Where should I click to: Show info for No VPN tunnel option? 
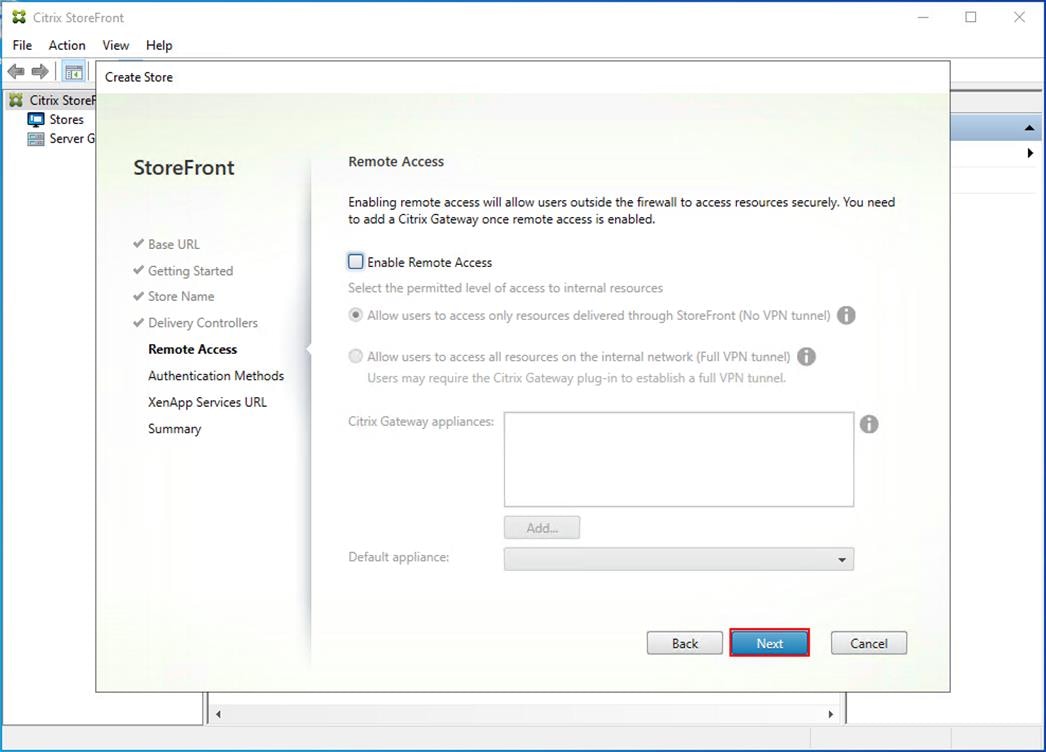(846, 315)
